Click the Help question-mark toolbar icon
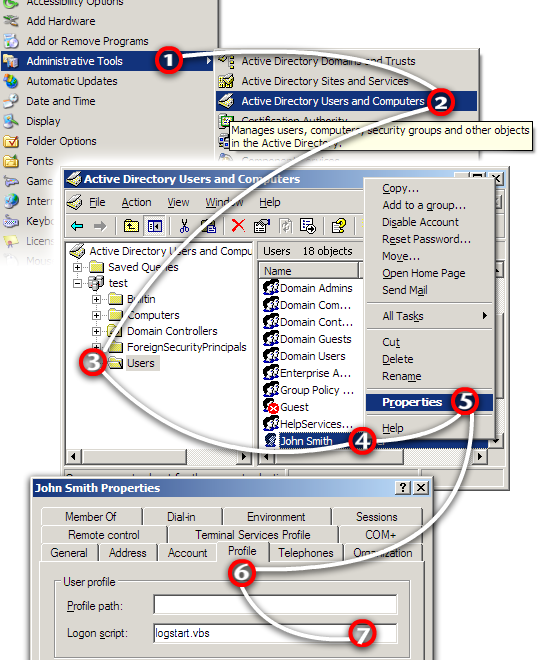 (x=339, y=226)
